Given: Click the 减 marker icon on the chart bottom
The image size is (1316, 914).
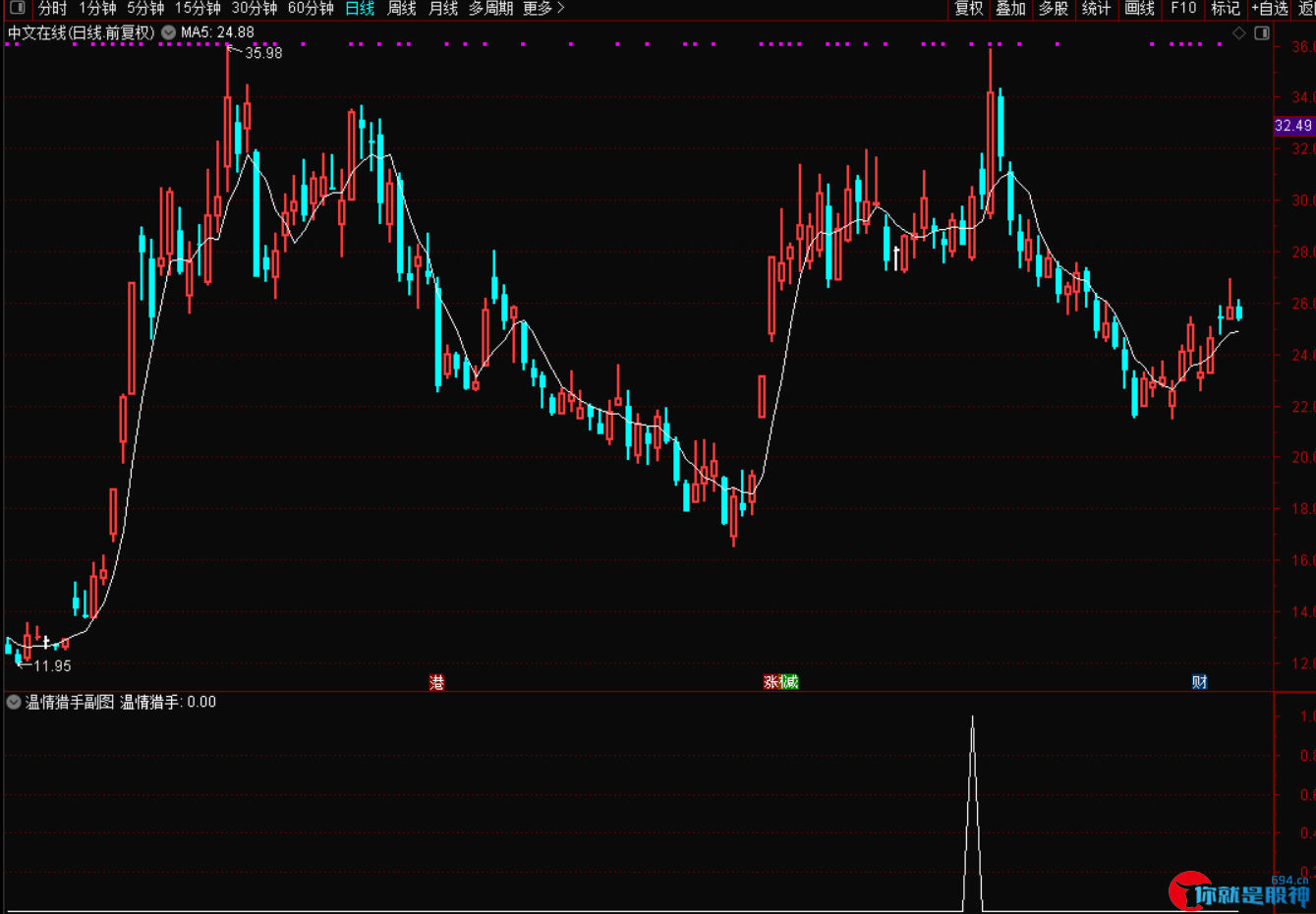Looking at the screenshot, I should pos(789,682).
